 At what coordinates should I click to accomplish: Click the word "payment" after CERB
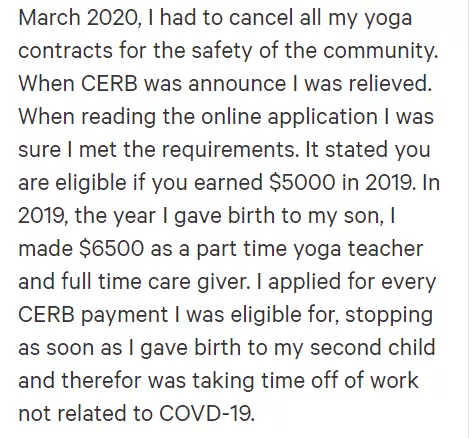tap(125, 316)
